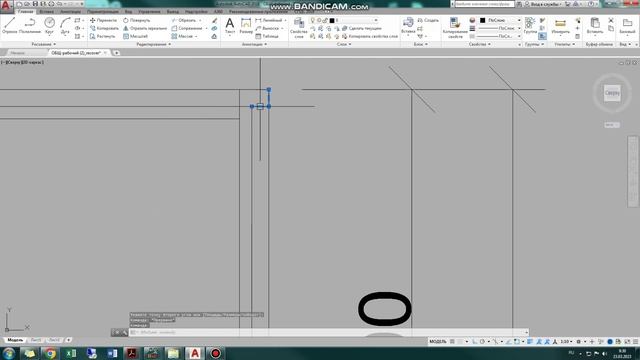
Task: Expand the Слои panel
Action: tap(344, 44)
